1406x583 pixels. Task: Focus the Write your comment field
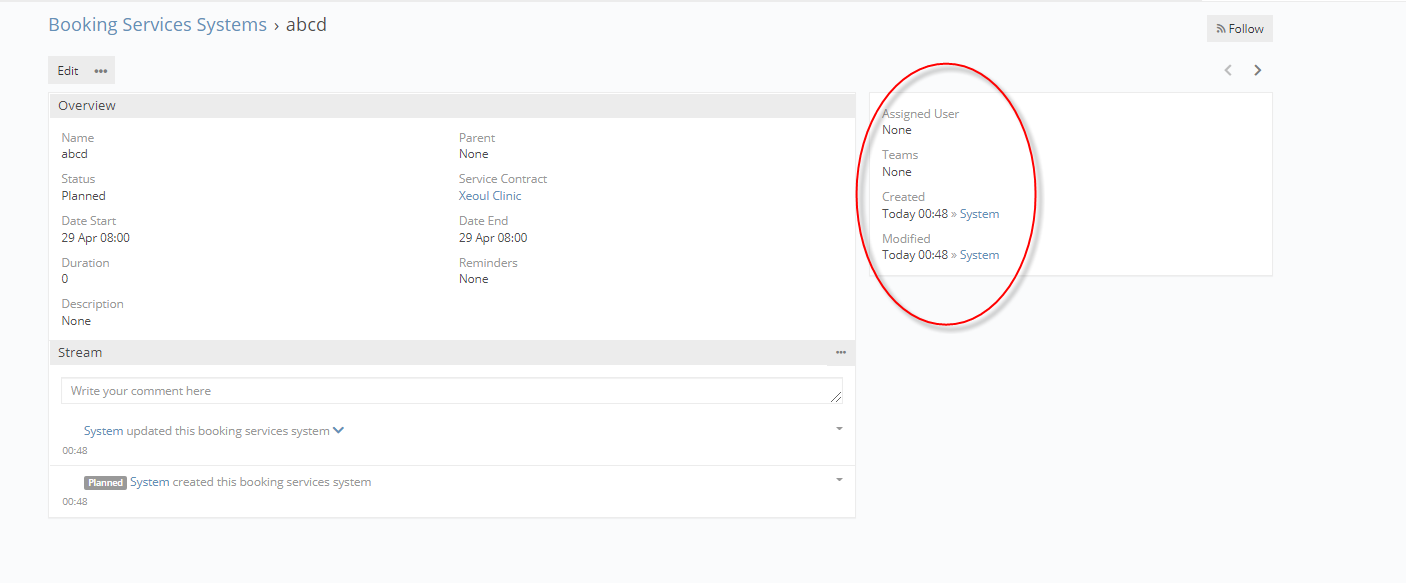450,391
